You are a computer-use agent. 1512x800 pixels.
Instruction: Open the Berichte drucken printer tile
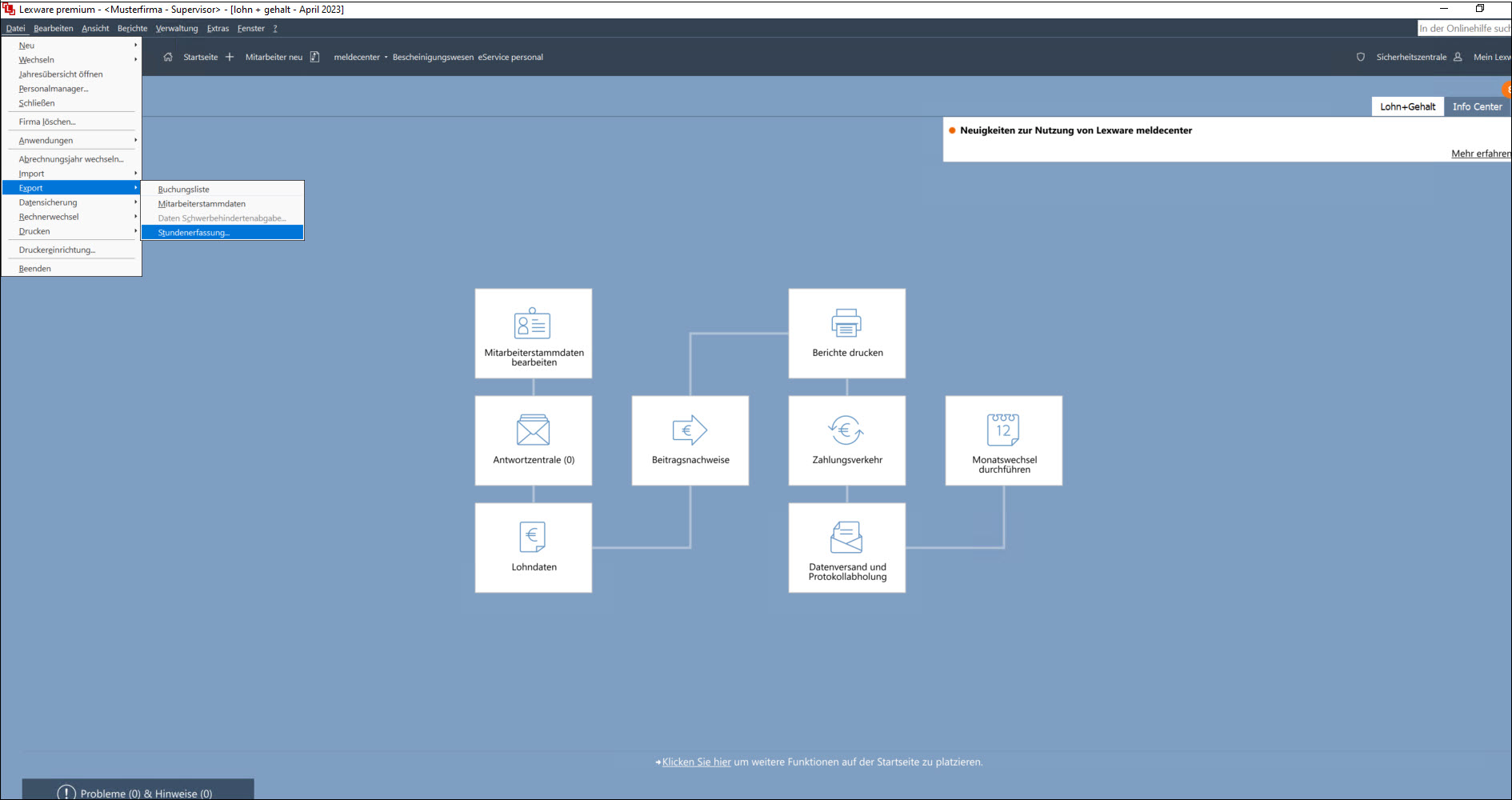coord(847,334)
